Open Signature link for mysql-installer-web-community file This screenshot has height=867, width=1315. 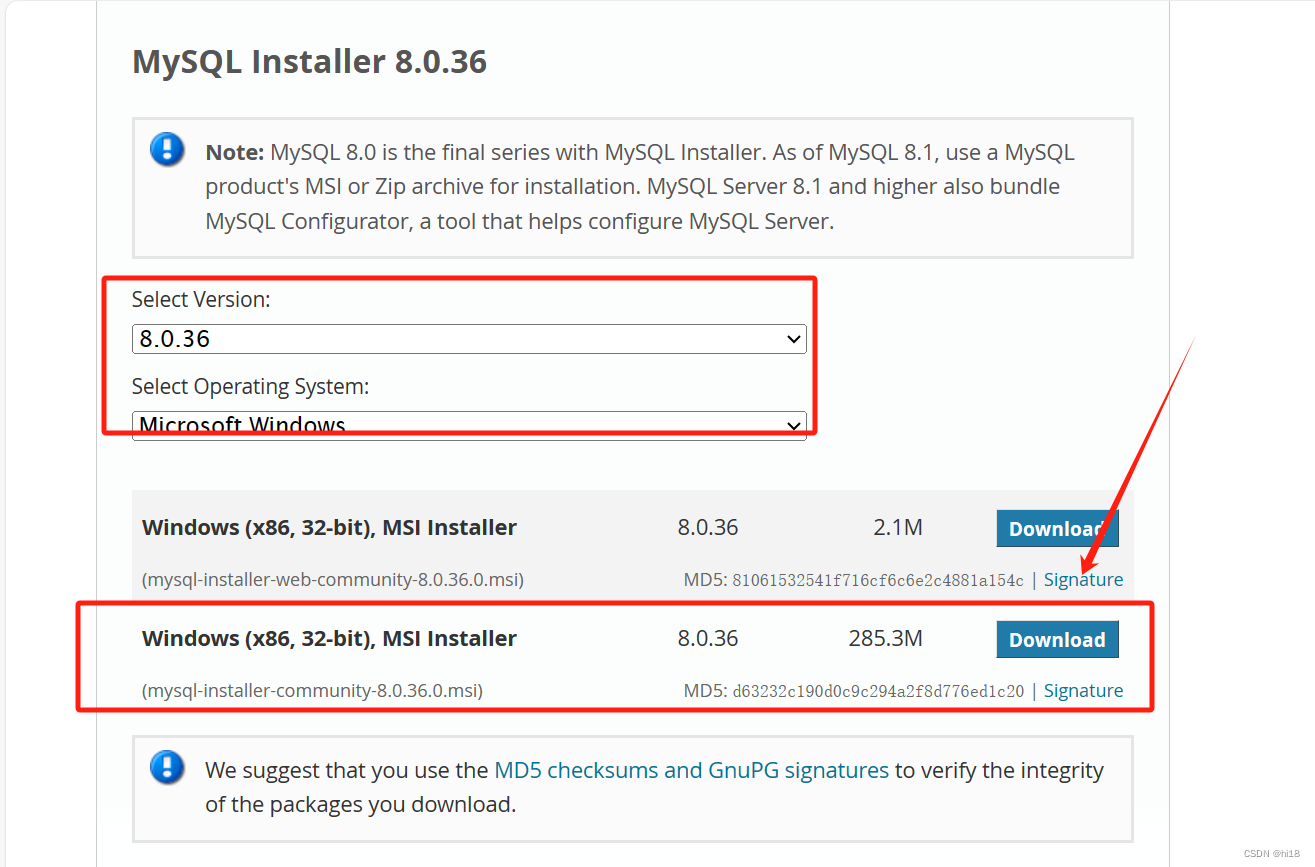(x=1083, y=580)
